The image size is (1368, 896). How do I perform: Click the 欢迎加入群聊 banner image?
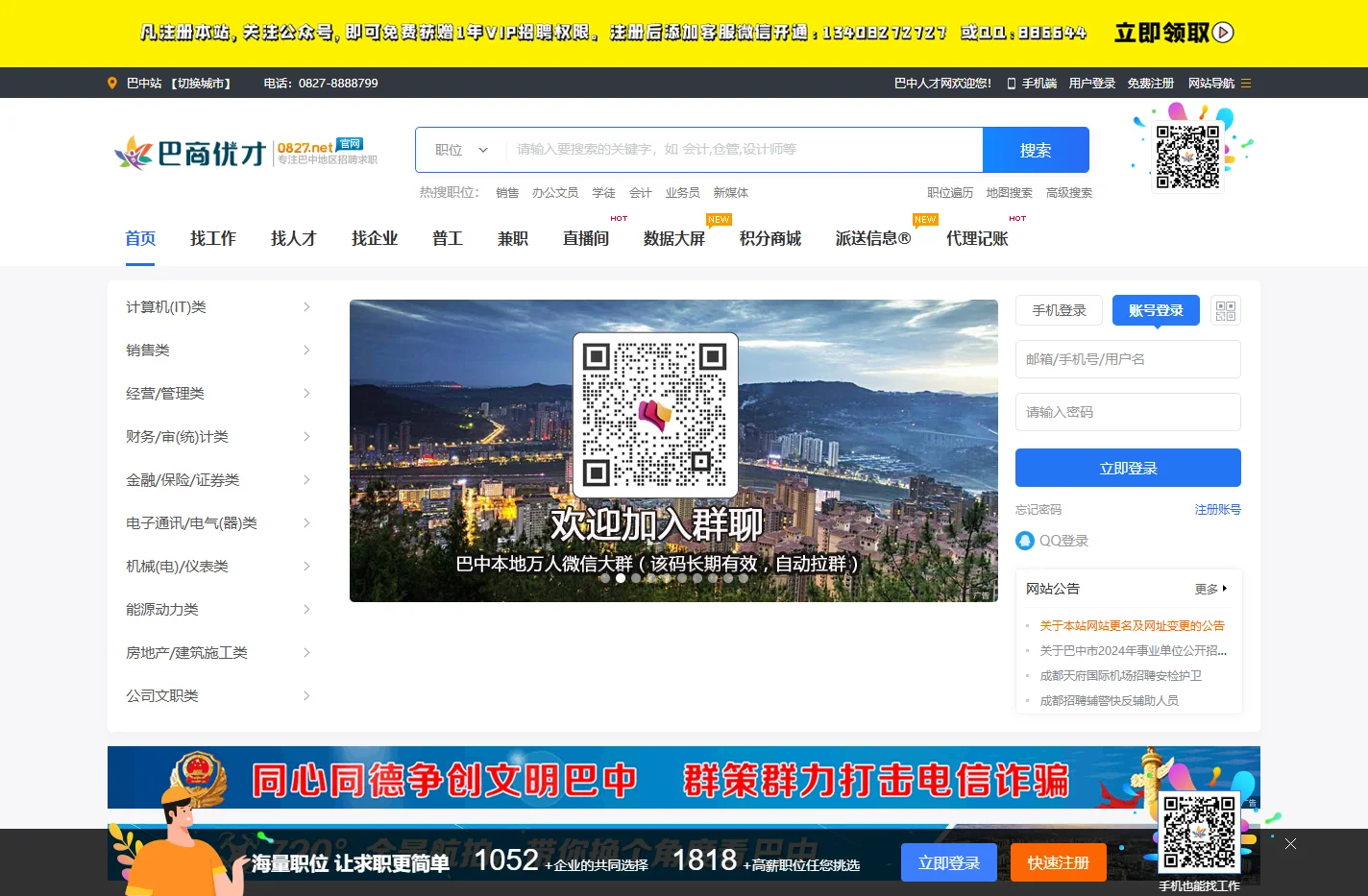pyautogui.click(x=673, y=450)
